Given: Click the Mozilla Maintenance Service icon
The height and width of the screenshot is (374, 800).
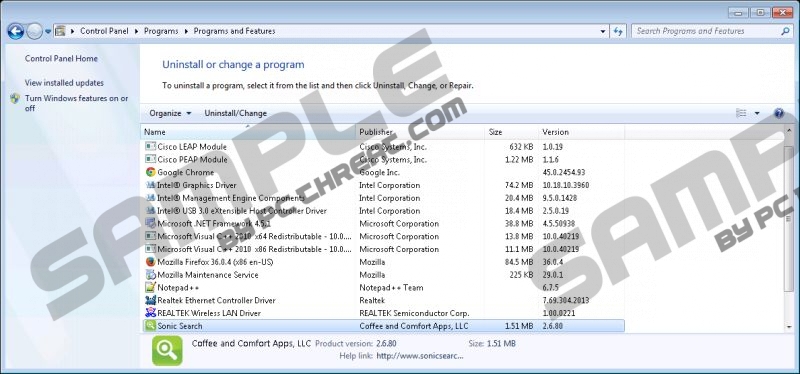Looking at the screenshot, I should click(x=150, y=275).
